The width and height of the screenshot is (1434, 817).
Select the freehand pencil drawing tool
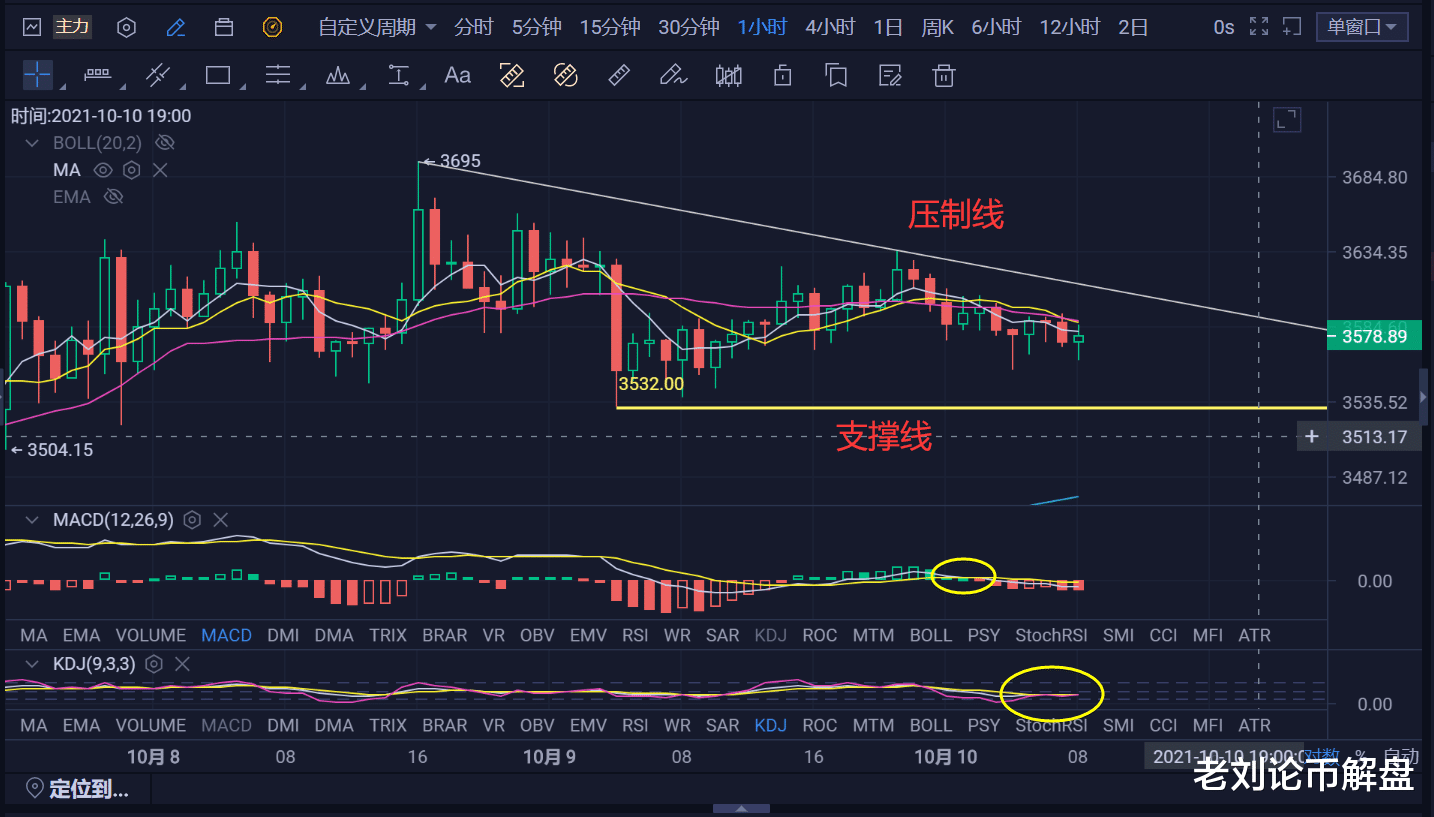[673, 75]
